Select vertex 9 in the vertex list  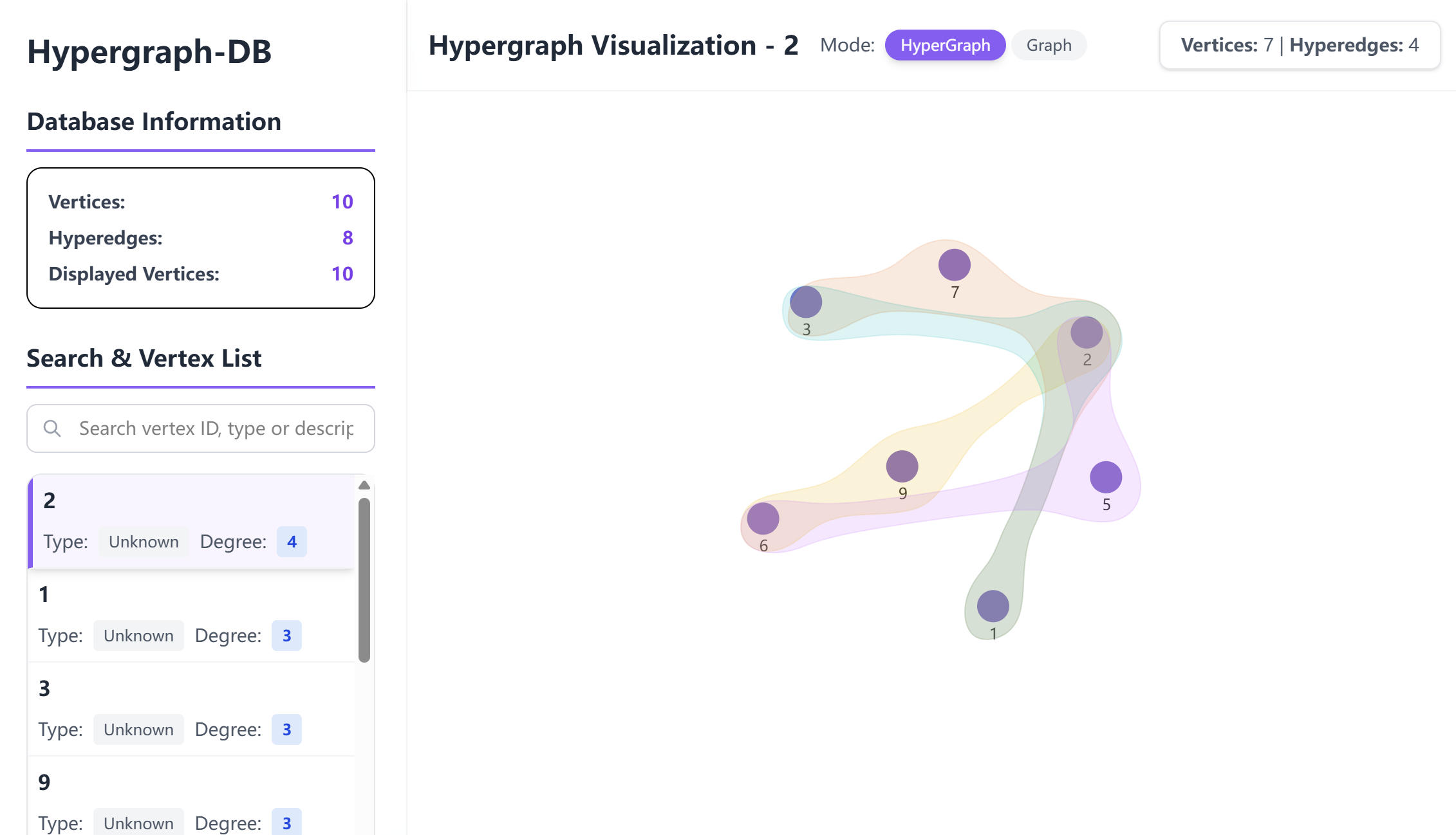pos(191,796)
